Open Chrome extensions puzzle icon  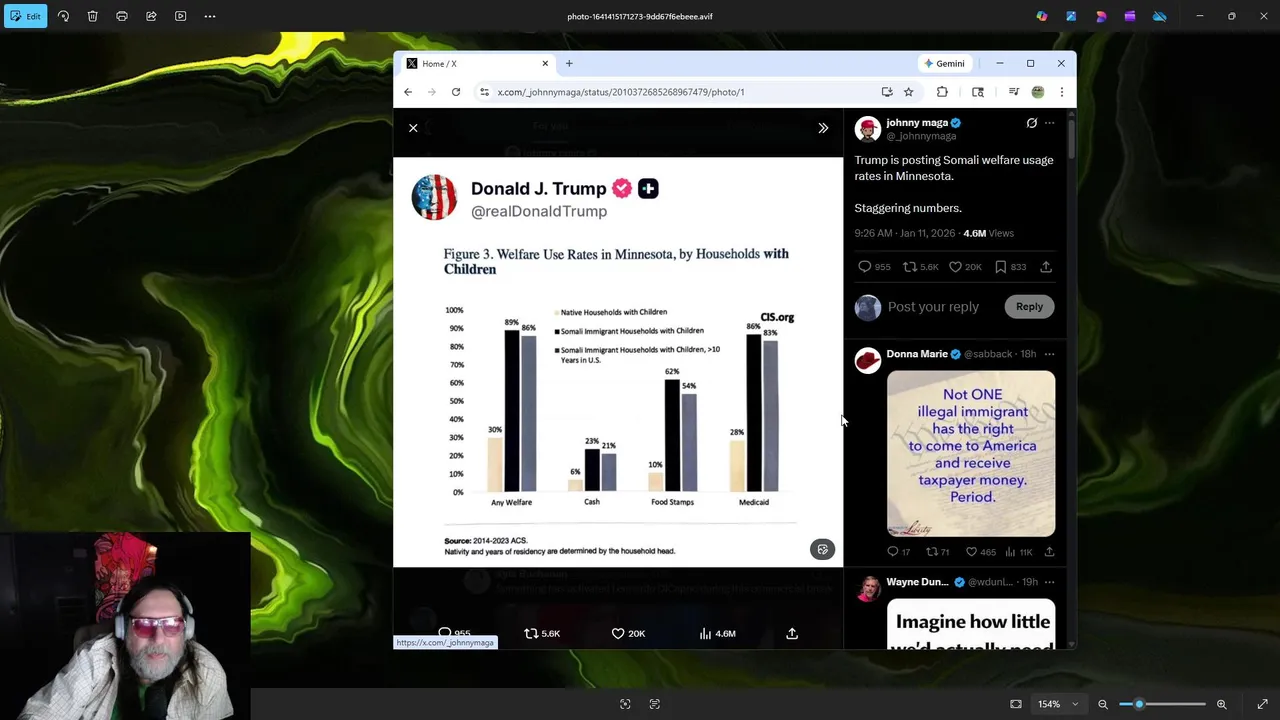(942, 92)
